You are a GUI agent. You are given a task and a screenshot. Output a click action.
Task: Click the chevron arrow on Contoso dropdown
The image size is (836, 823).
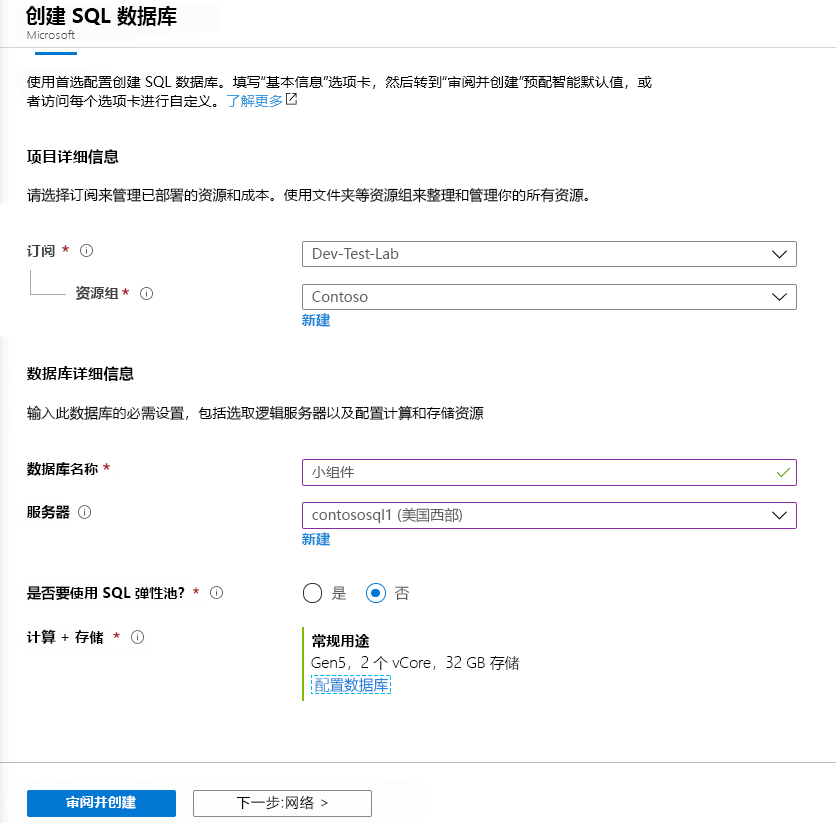point(779,297)
